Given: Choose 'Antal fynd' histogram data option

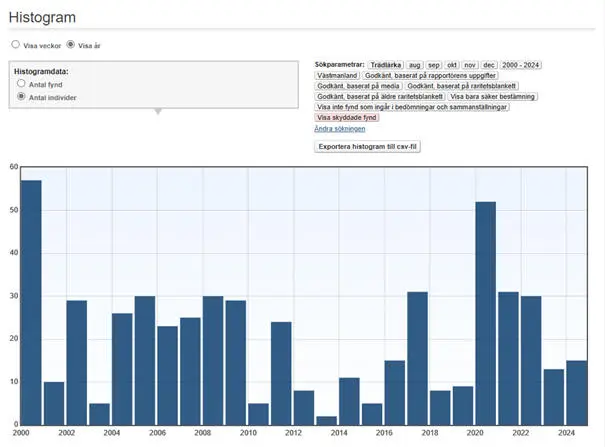Looking at the screenshot, I should [x=21, y=85].
